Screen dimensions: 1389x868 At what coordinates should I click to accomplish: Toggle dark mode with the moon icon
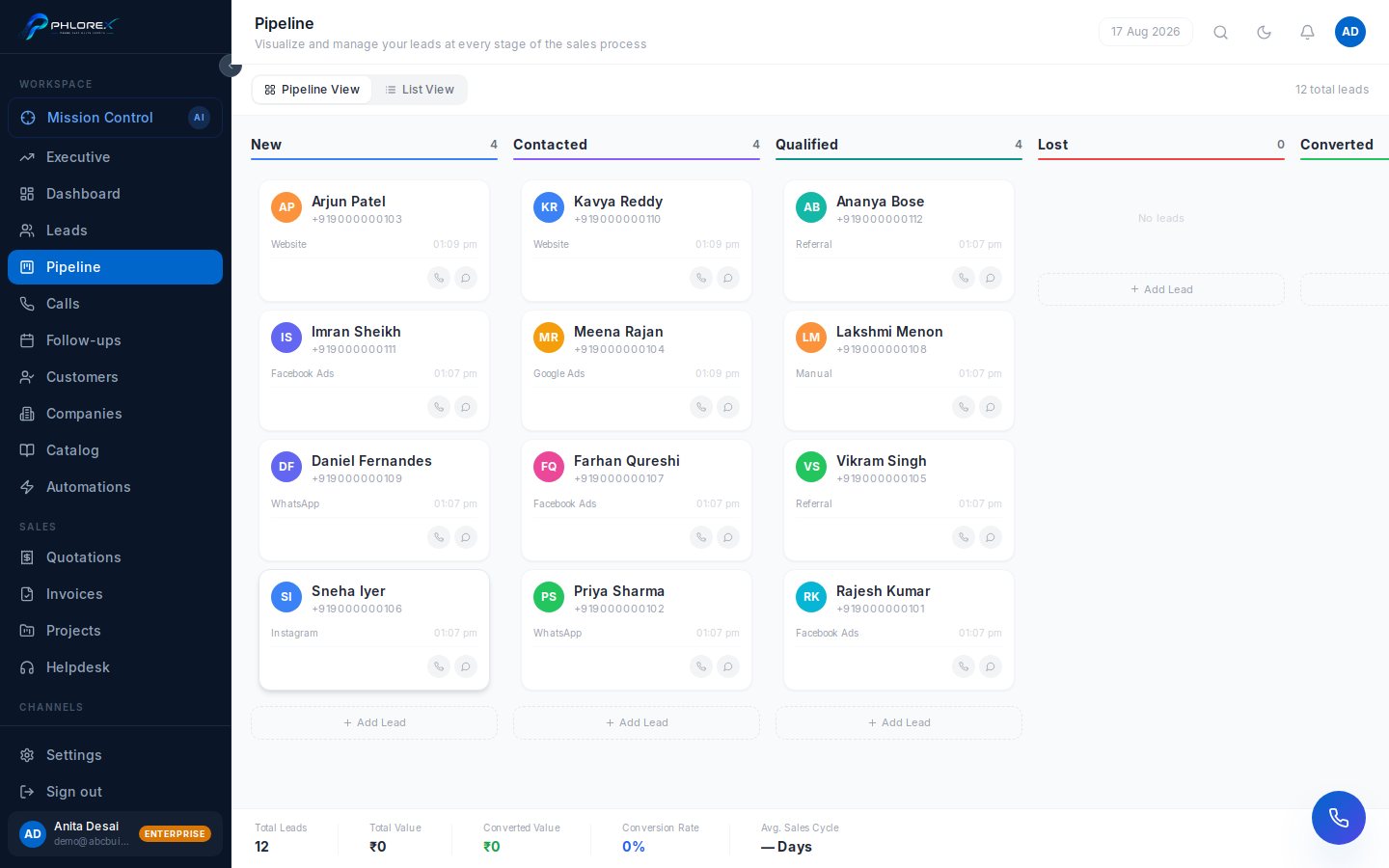(x=1264, y=32)
